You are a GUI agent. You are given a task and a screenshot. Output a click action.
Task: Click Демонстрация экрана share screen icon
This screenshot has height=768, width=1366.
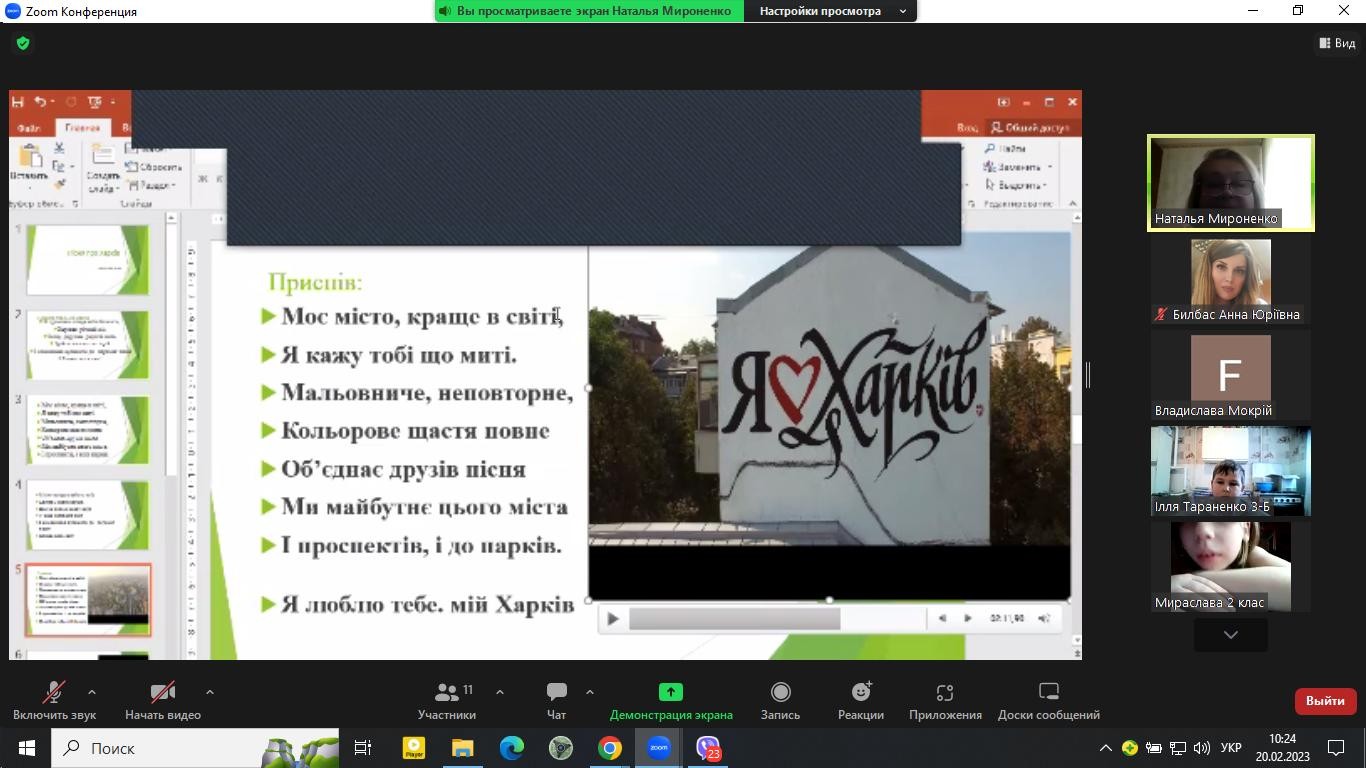(x=671, y=692)
